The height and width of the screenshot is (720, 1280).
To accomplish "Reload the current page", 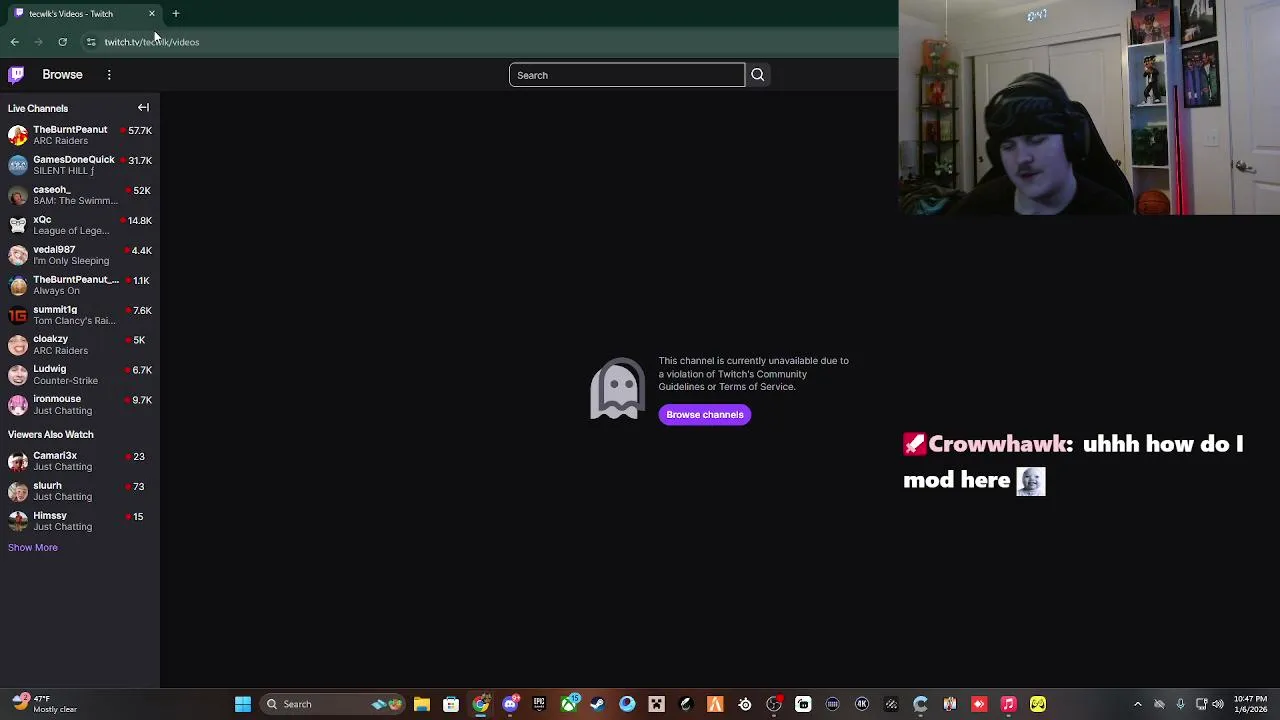I will click(62, 42).
